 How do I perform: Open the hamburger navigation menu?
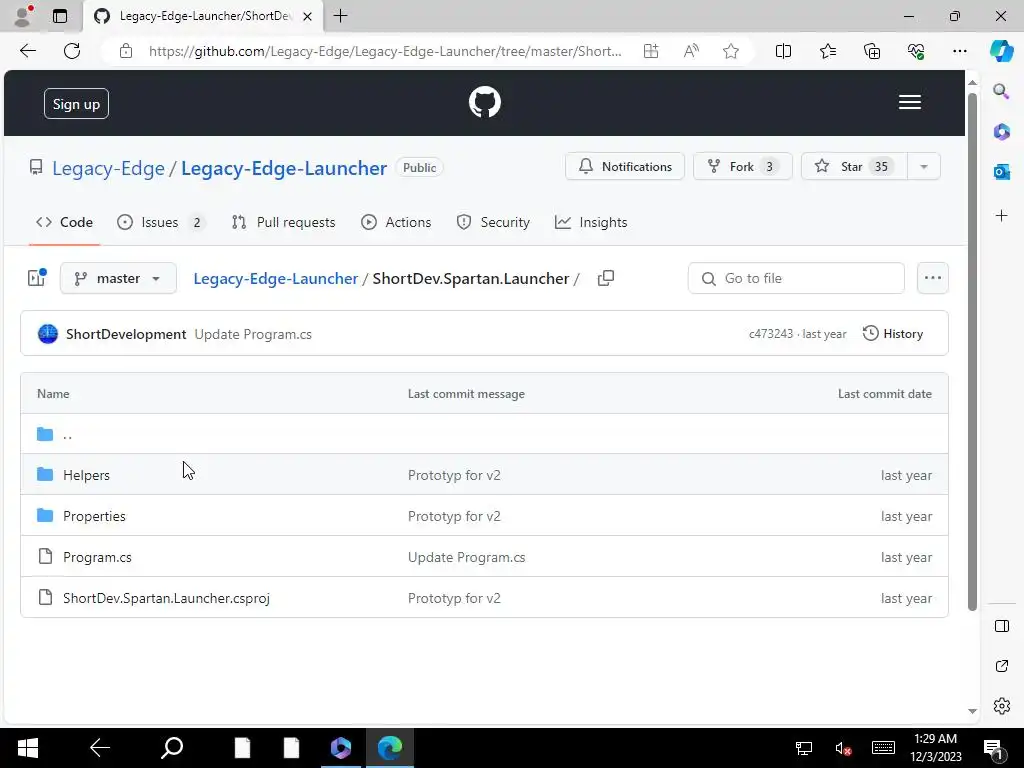910,103
